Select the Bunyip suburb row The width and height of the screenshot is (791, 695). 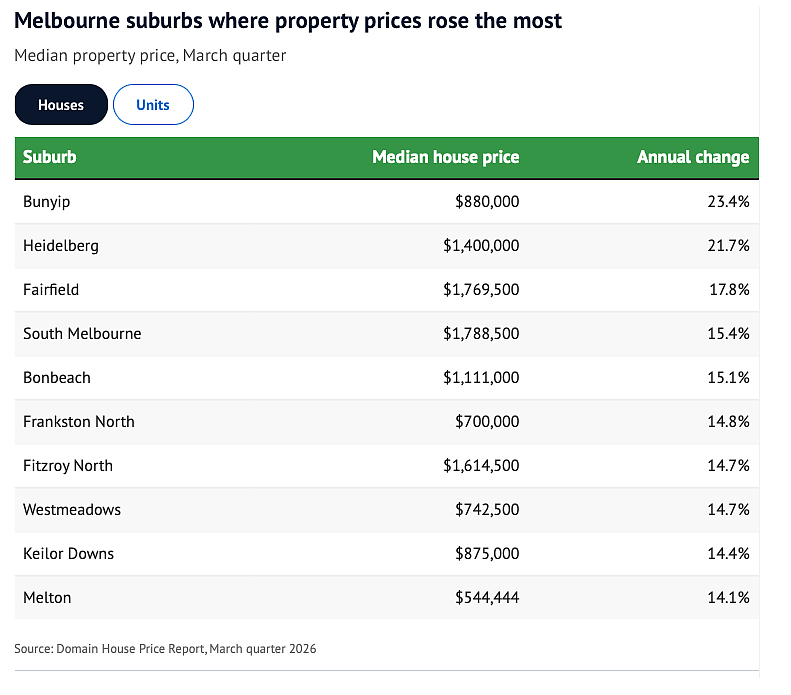coord(387,202)
